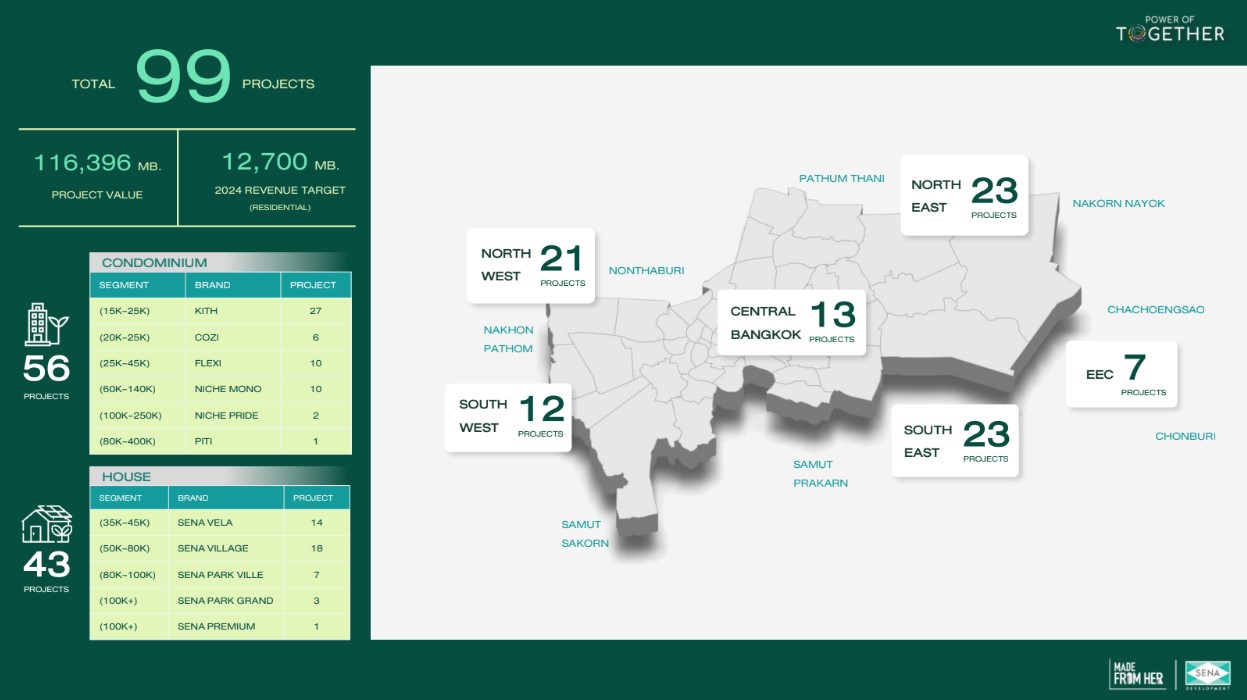Click the 12,700 MB. revenue target figure
1247x700 pixels.
280,163
